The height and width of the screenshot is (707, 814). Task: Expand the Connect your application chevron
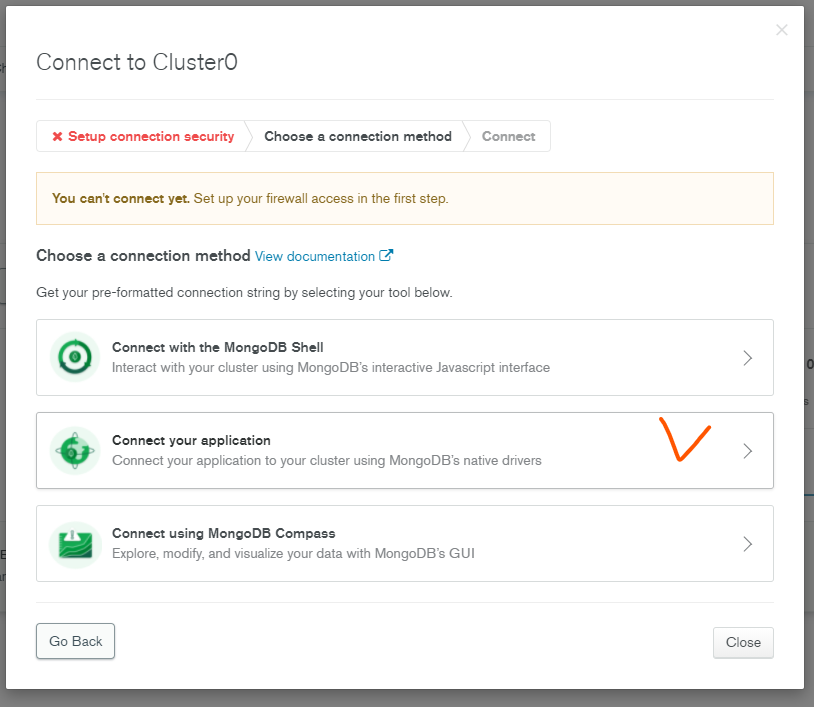click(747, 451)
